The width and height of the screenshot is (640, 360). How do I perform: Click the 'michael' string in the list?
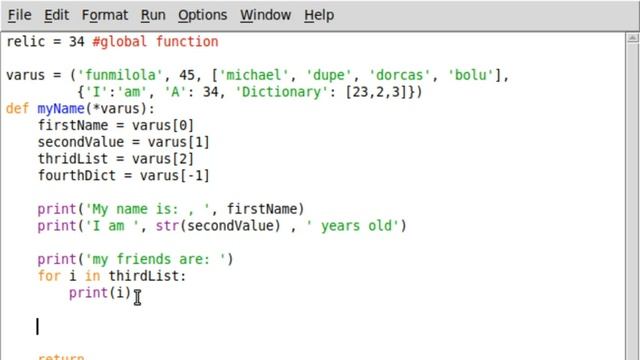[253, 75]
